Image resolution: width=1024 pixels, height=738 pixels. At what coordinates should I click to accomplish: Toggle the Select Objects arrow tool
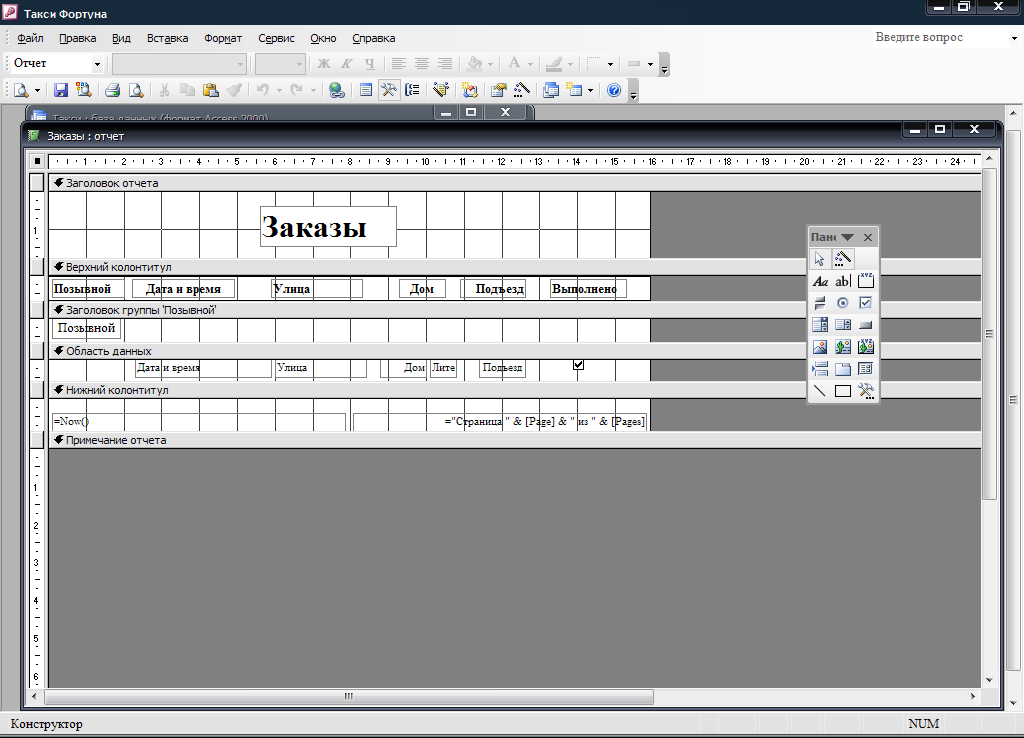pyautogui.click(x=820, y=259)
